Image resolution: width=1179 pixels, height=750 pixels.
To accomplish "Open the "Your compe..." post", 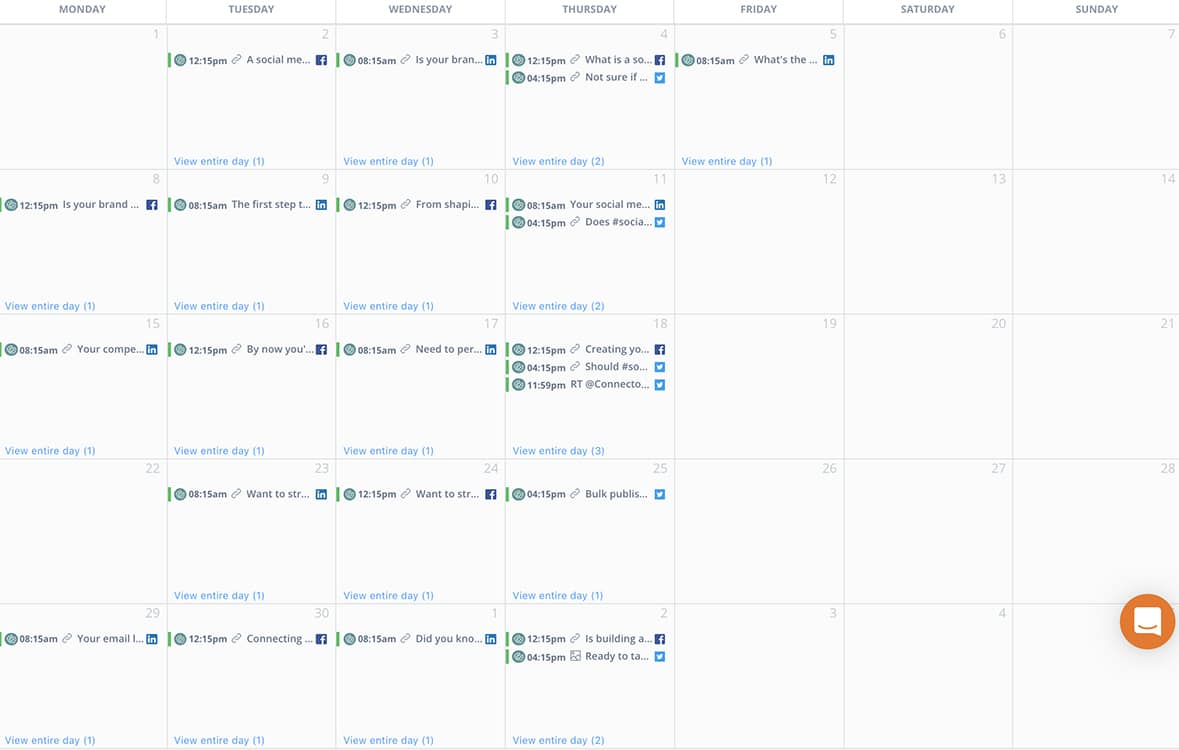I will point(80,350).
